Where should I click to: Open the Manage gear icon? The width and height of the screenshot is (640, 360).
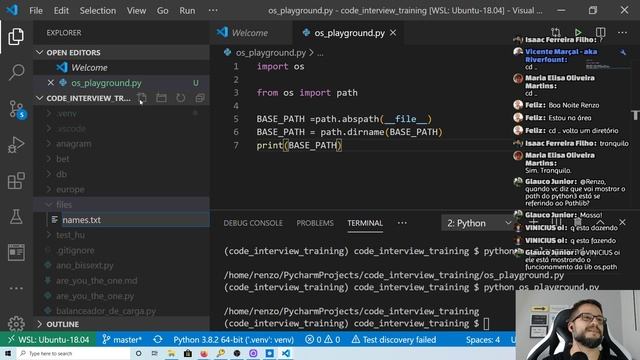[x=16, y=324]
